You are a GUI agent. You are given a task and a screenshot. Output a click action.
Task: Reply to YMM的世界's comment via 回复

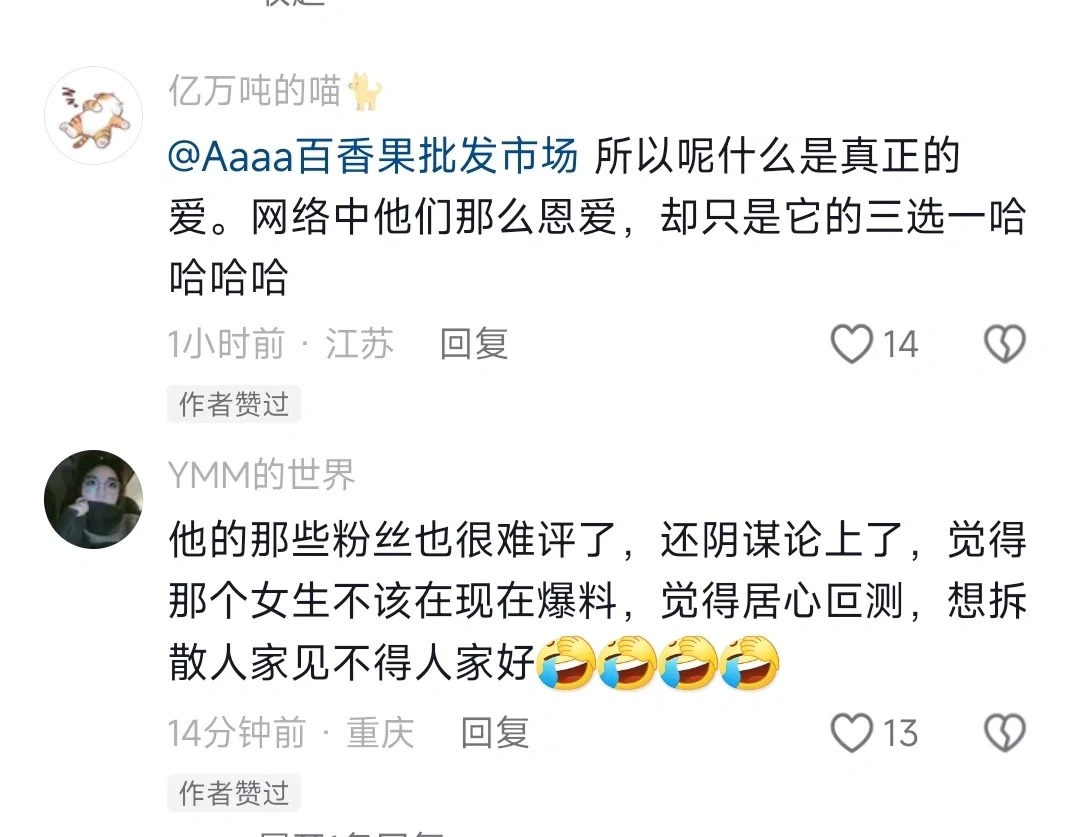(x=495, y=732)
